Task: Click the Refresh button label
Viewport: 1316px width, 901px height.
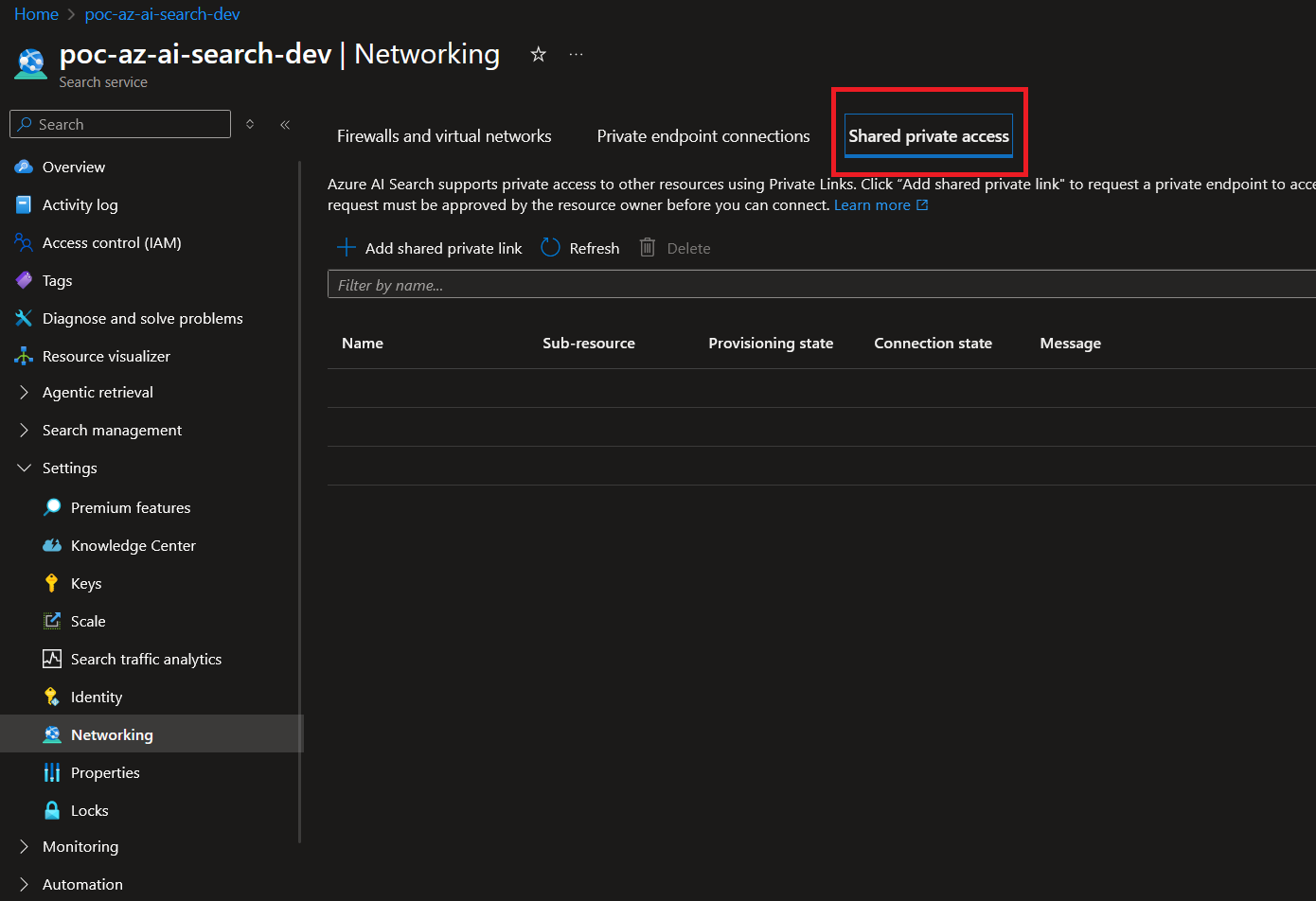Action: [x=595, y=248]
